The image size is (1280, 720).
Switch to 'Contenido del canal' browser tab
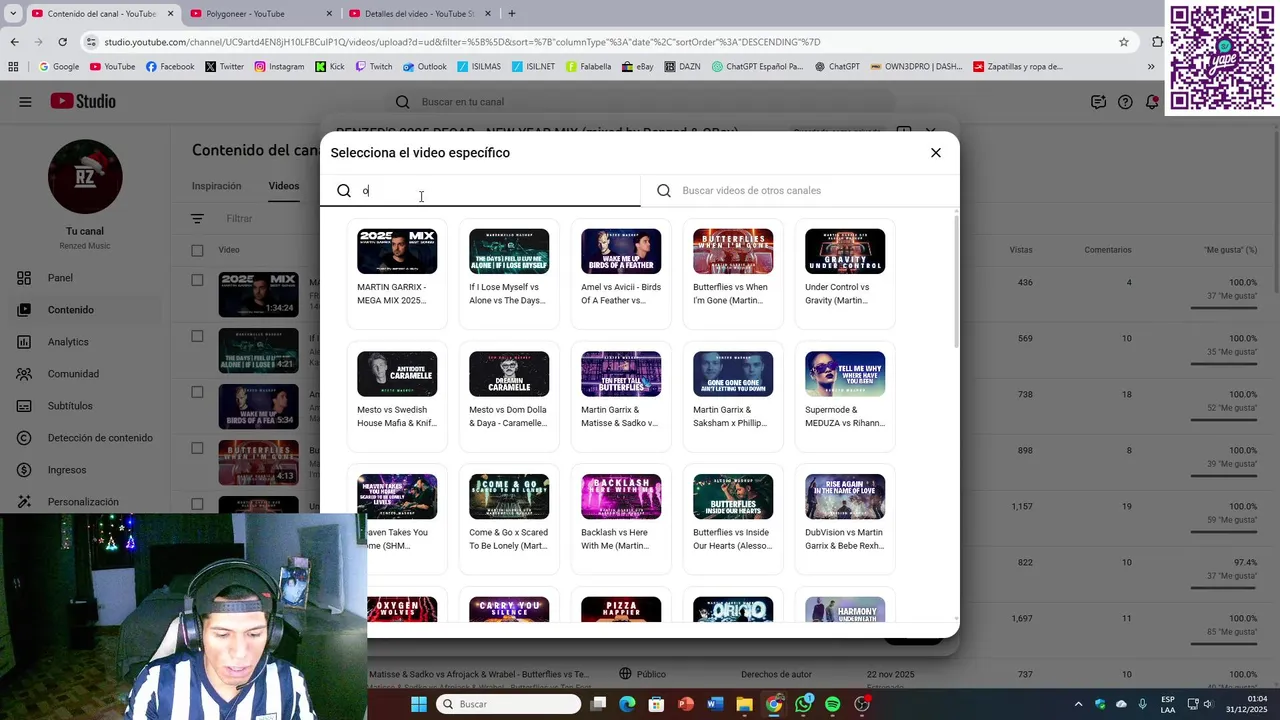pos(100,14)
